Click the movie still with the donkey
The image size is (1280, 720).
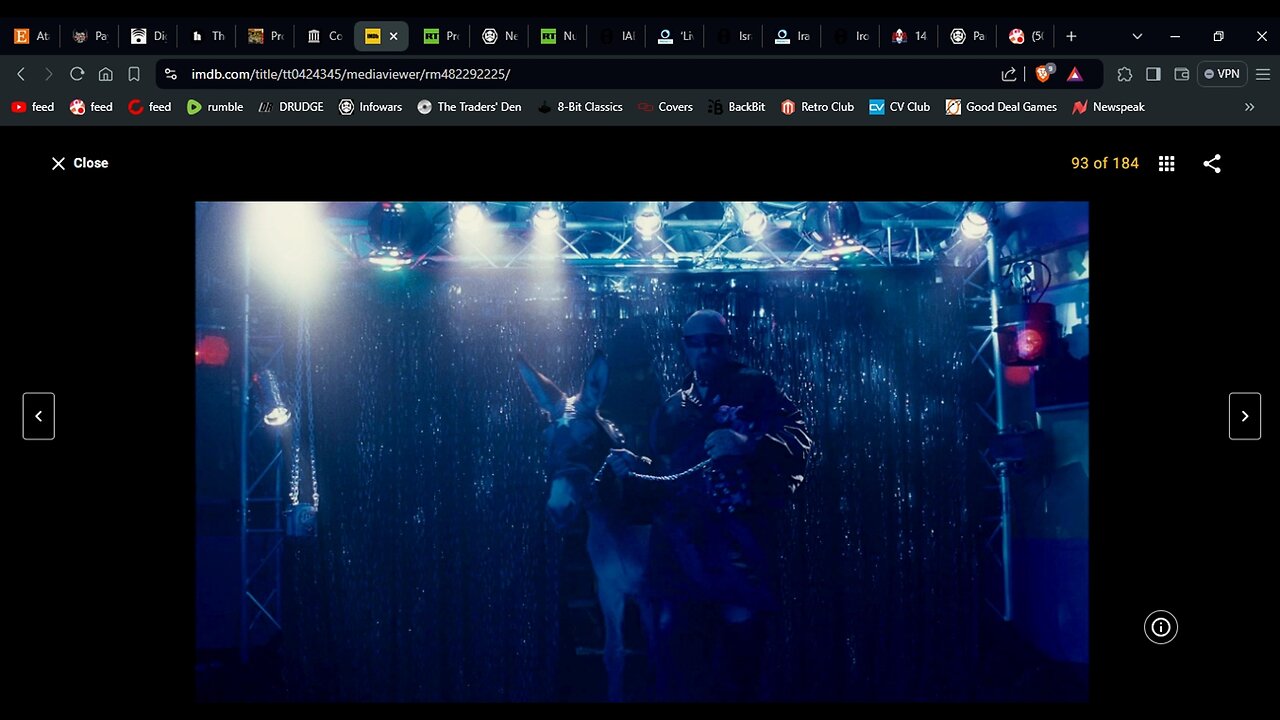642,451
